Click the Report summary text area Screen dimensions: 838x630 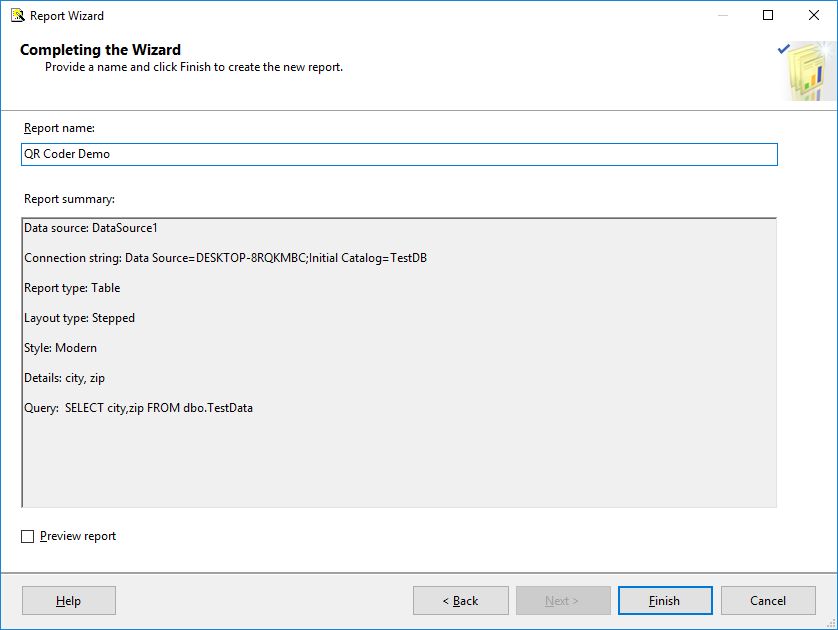[399, 362]
